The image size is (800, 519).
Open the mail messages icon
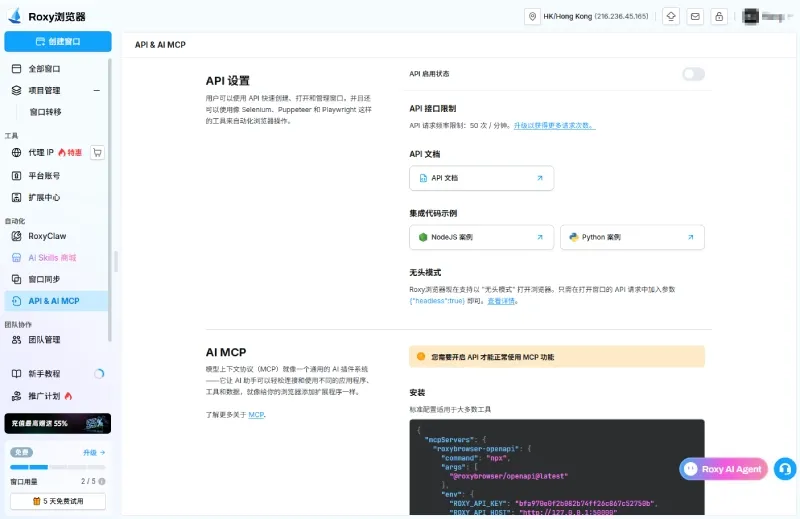coord(695,16)
